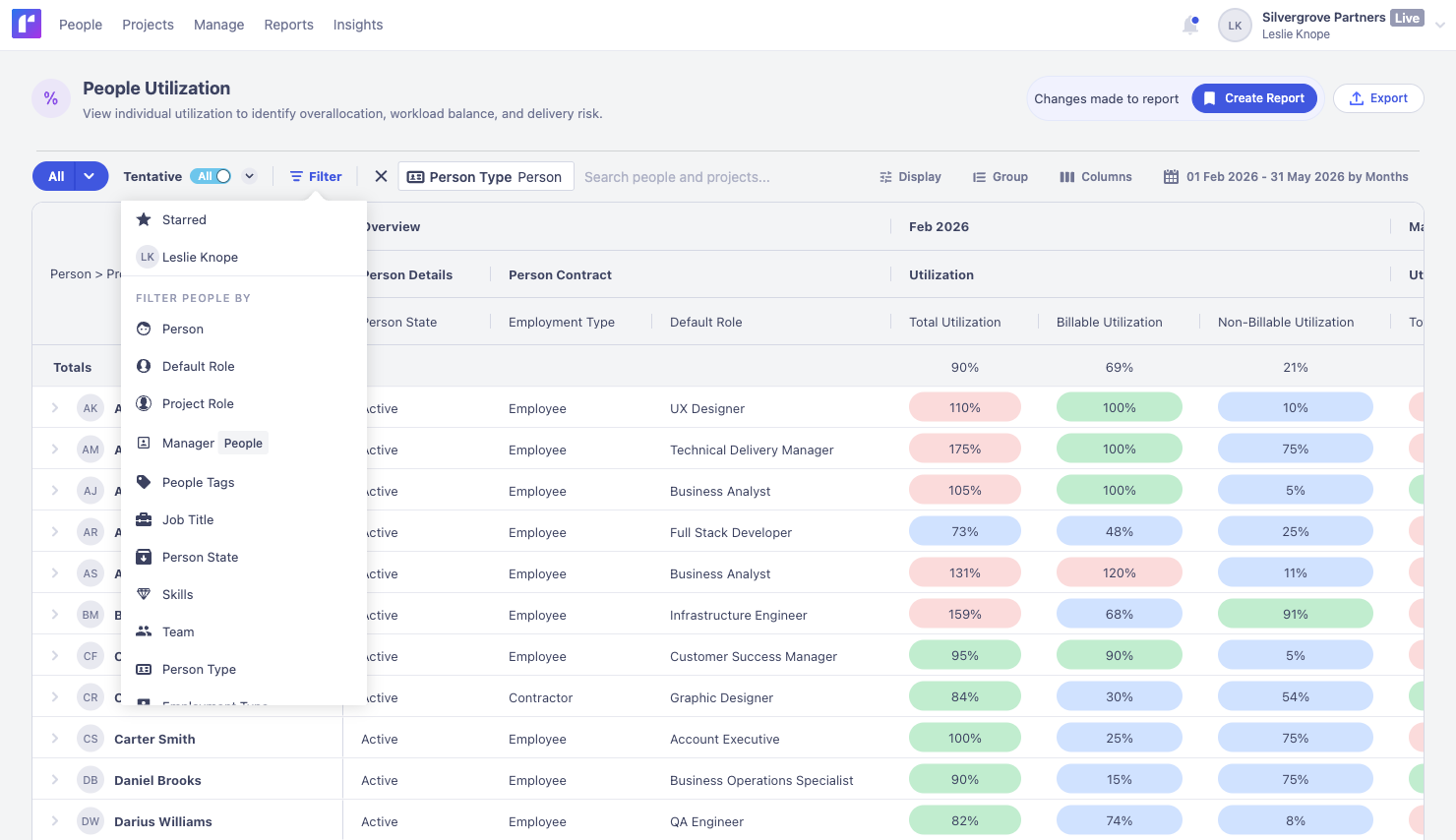
Task: Open the Group options icon
Action: coord(979,177)
